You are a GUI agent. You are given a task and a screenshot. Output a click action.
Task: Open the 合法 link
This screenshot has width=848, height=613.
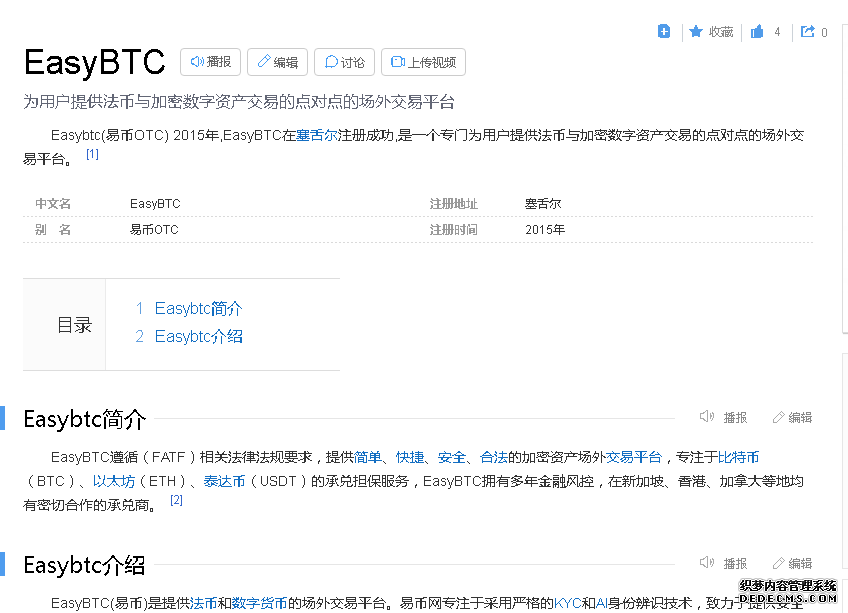[494, 458]
